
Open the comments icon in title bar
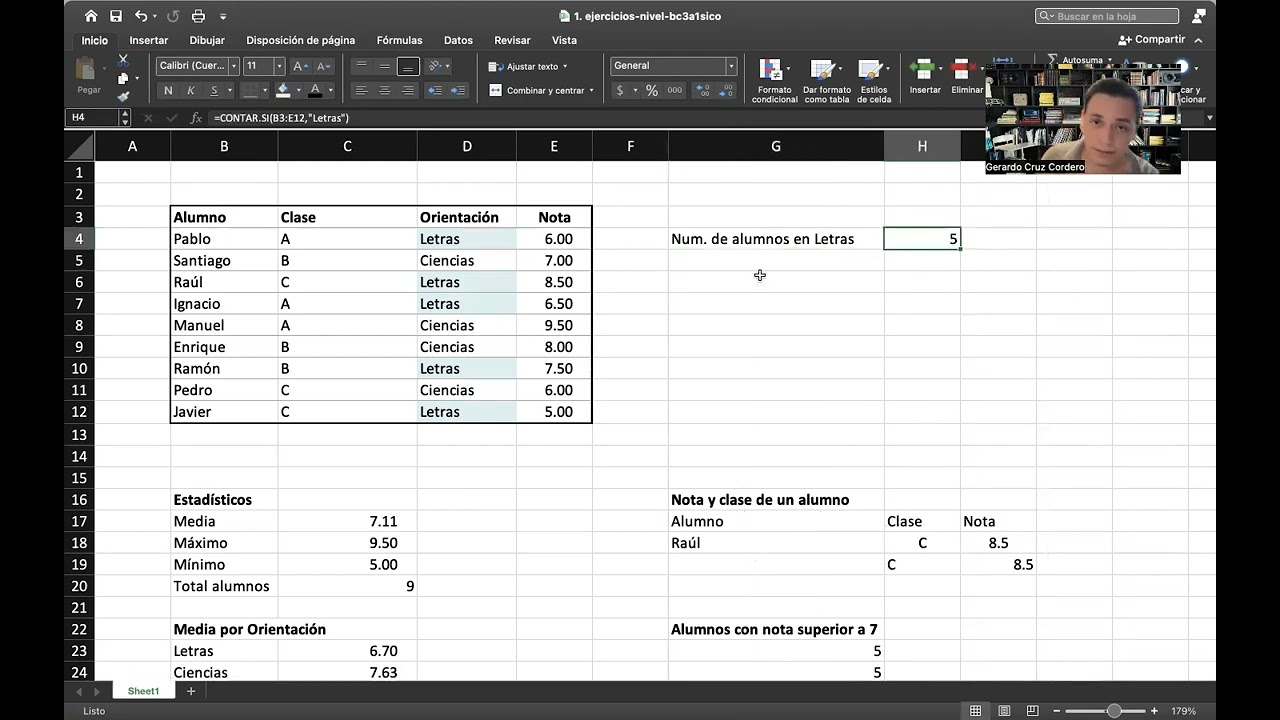1199,16
